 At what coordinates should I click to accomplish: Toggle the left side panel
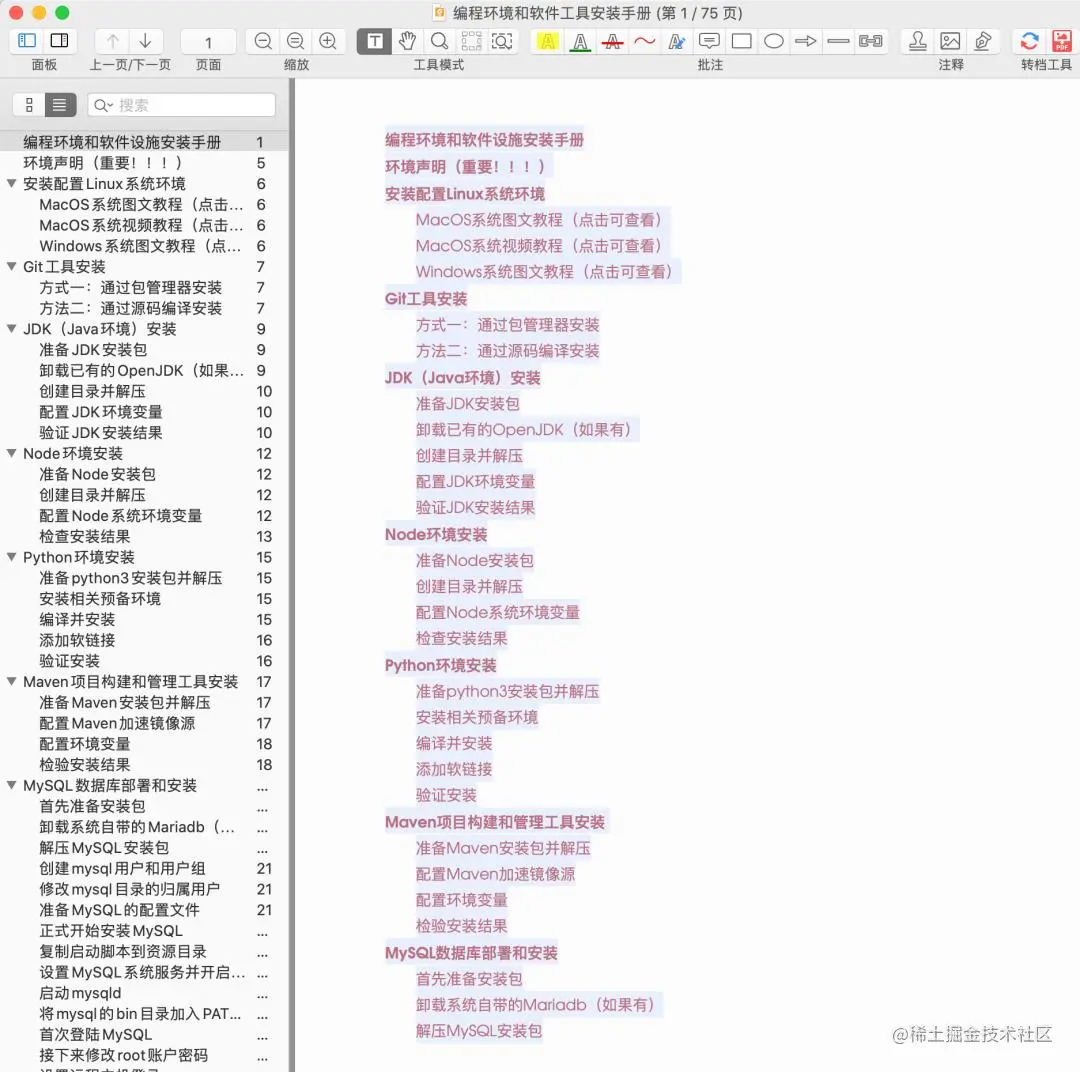27,41
